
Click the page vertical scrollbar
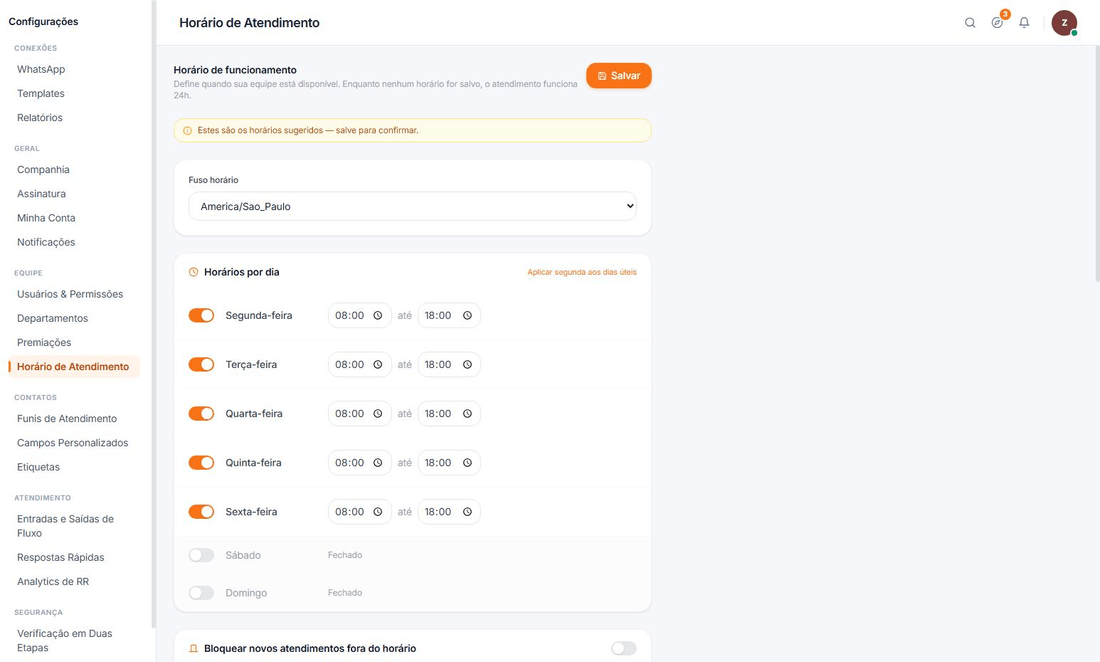tap(1096, 165)
